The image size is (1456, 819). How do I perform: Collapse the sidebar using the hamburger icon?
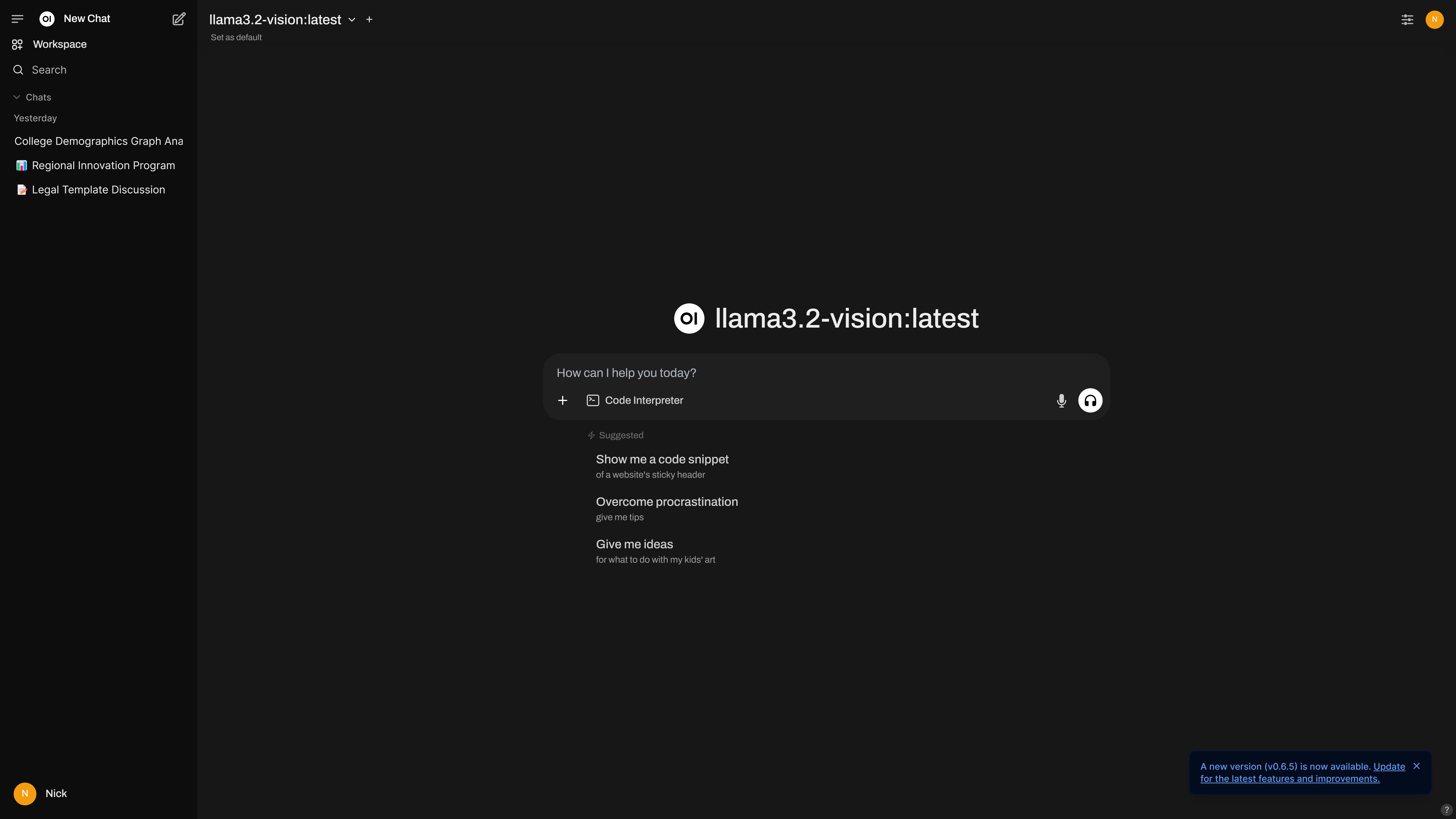click(17, 19)
